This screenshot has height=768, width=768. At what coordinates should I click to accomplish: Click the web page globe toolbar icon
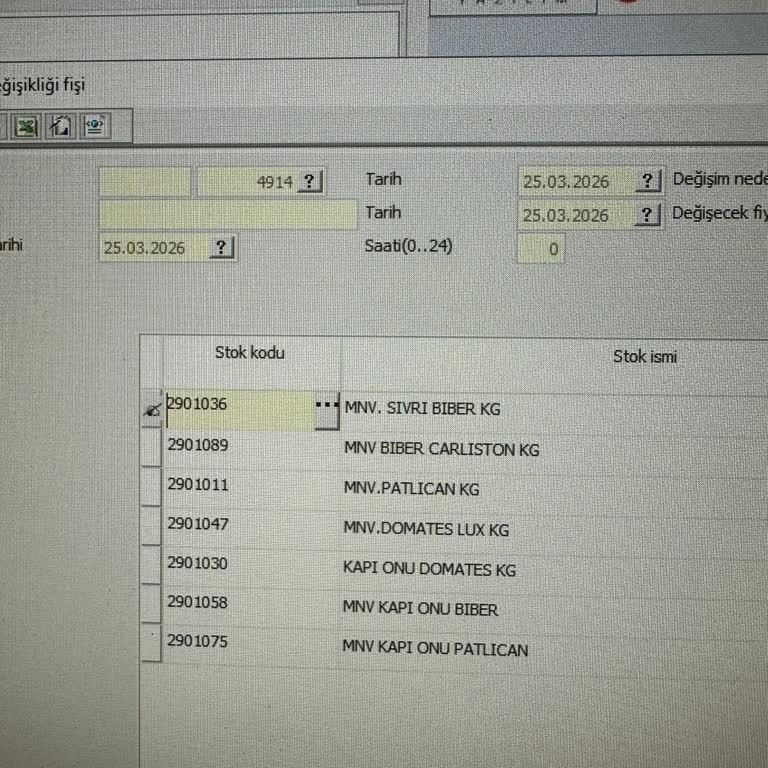(95, 126)
